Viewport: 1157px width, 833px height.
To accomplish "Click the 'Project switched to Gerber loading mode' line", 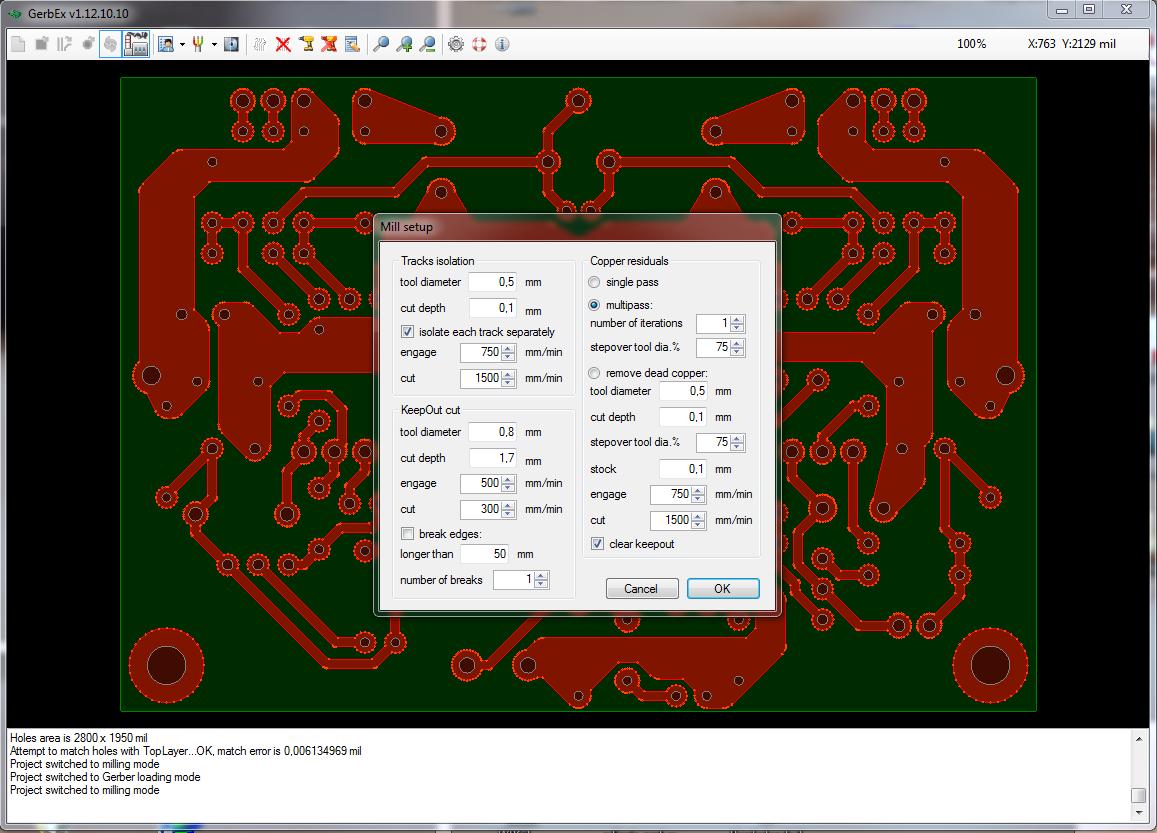I will point(106,777).
